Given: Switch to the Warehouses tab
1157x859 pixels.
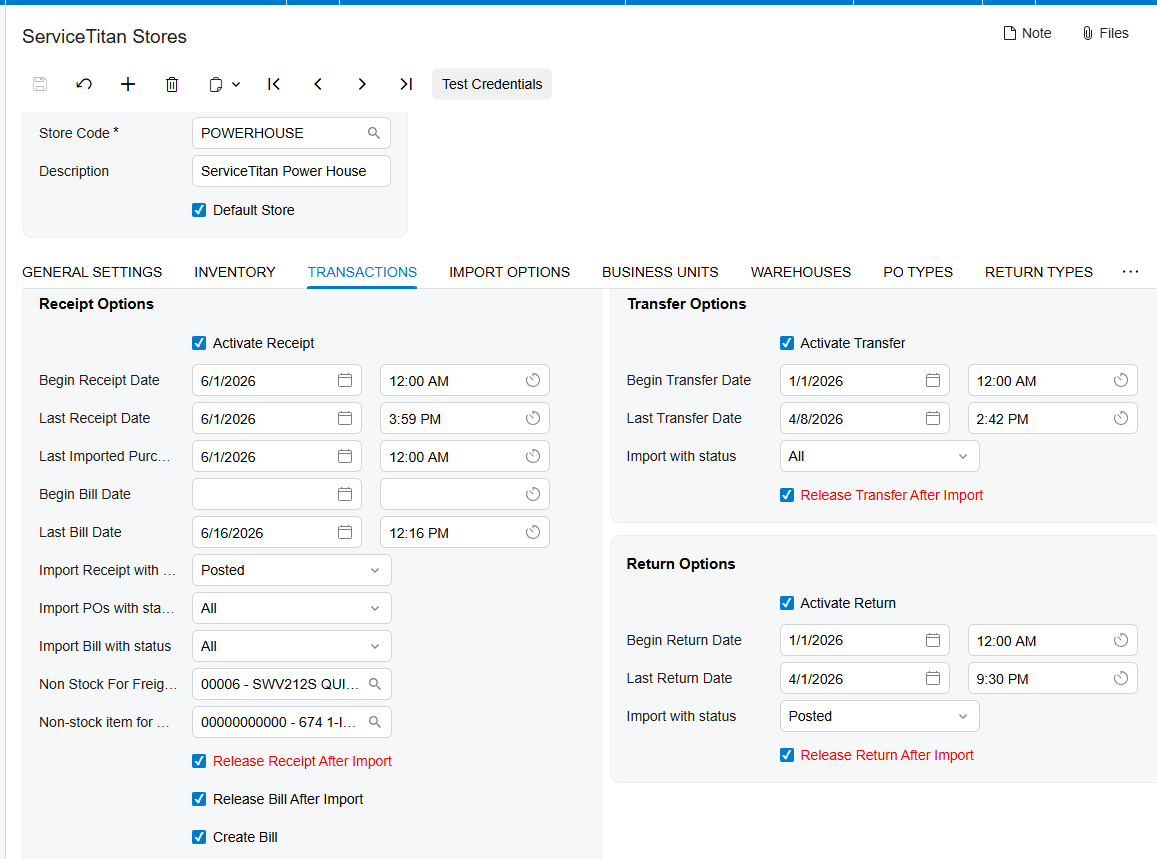Looking at the screenshot, I should [801, 272].
